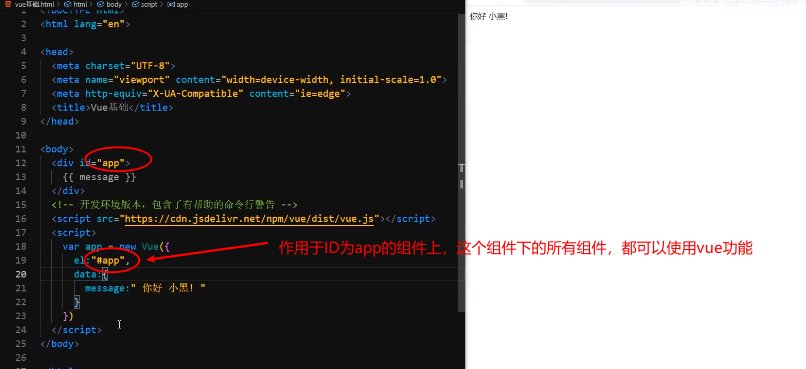Click line number 20 in the gutter
This screenshot has width=806, height=369.
21,274
